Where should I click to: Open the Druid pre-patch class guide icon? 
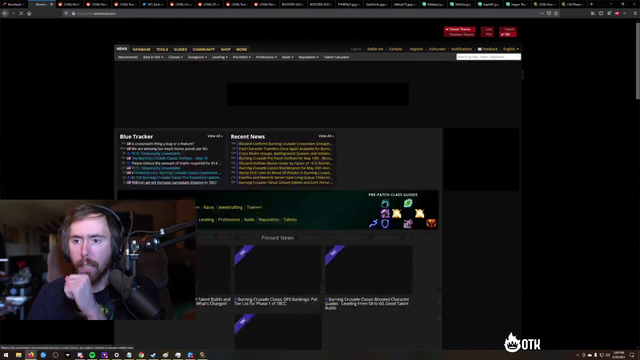pos(385,203)
